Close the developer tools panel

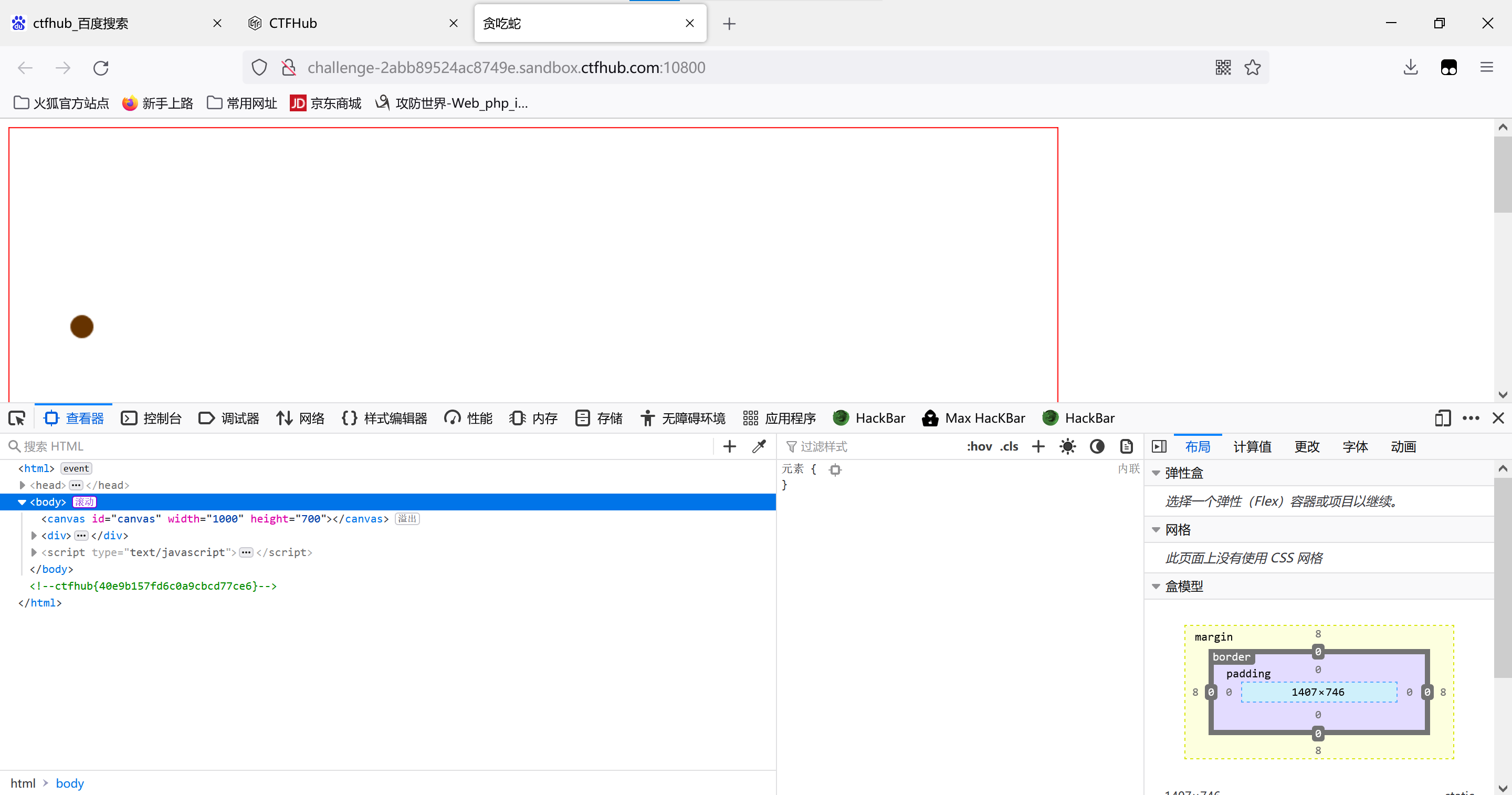[x=1498, y=418]
